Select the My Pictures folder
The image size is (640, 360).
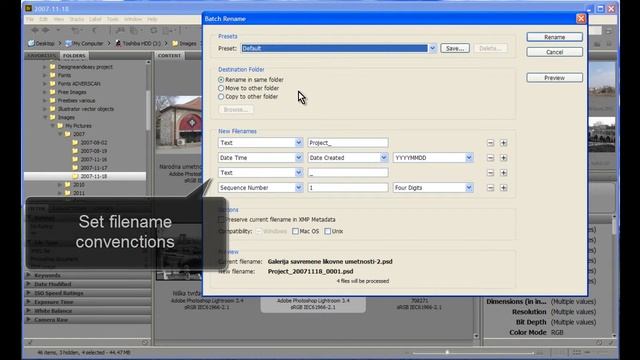click(x=78, y=126)
